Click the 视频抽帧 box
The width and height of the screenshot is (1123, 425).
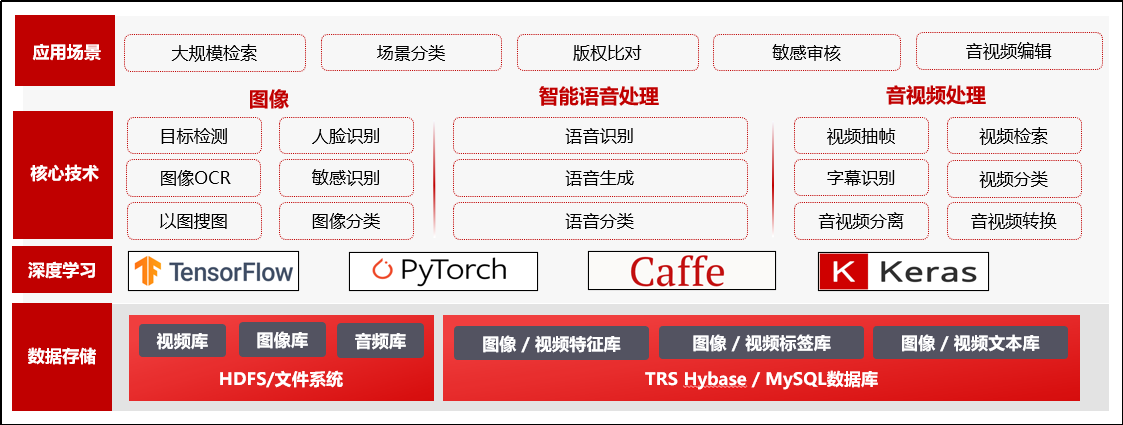[x=861, y=136]
